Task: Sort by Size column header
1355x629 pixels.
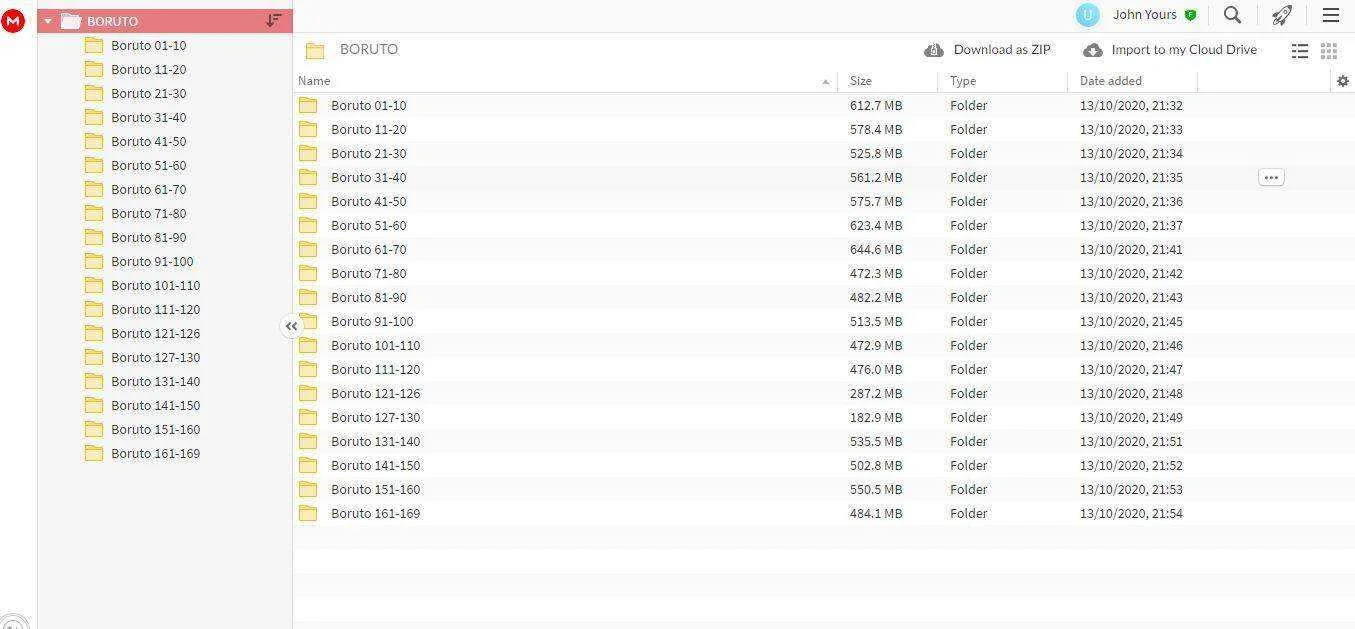Action: [860, 81]
